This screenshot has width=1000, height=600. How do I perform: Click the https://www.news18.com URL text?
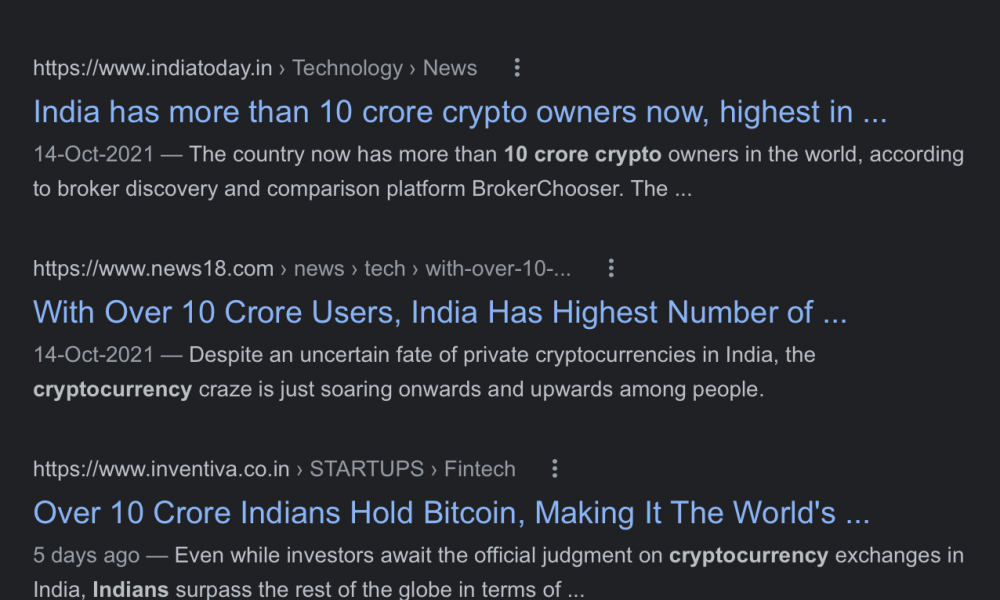(x=153, y=268)
